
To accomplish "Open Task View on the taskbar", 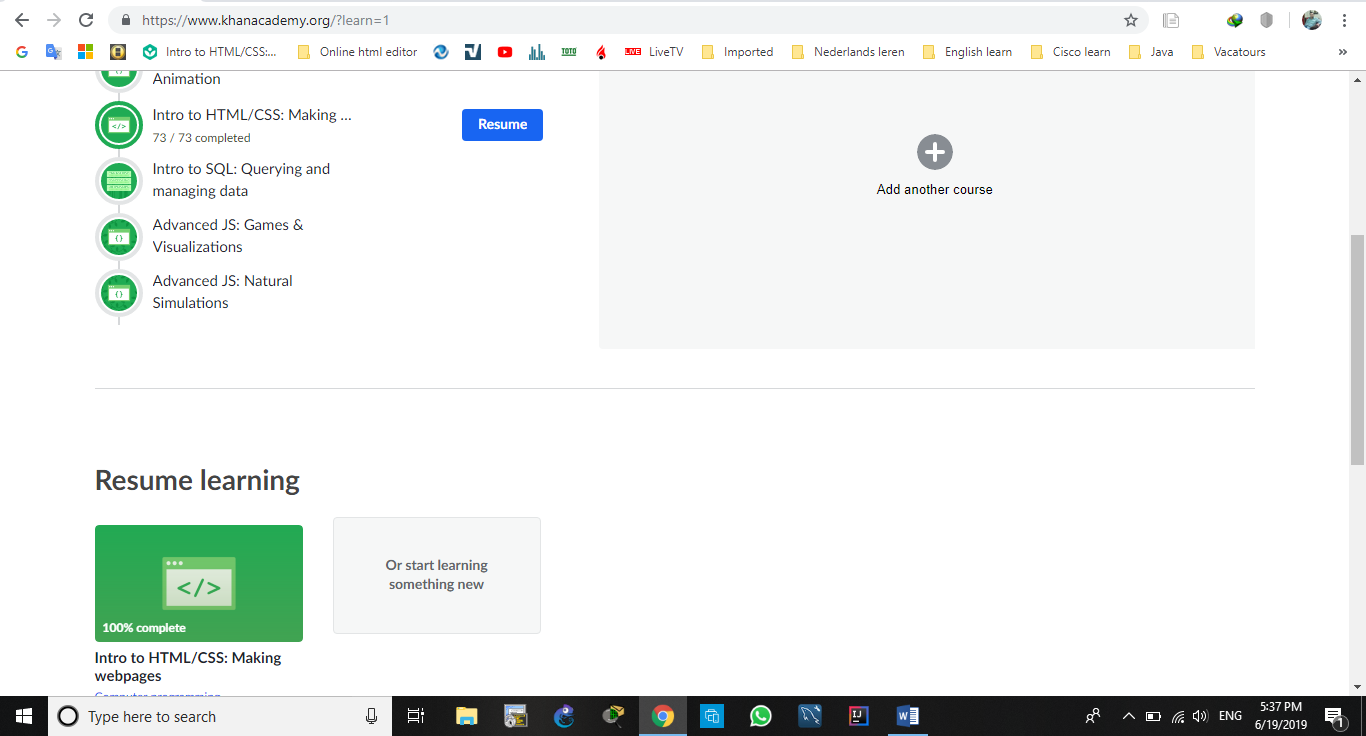I will 416,716.
